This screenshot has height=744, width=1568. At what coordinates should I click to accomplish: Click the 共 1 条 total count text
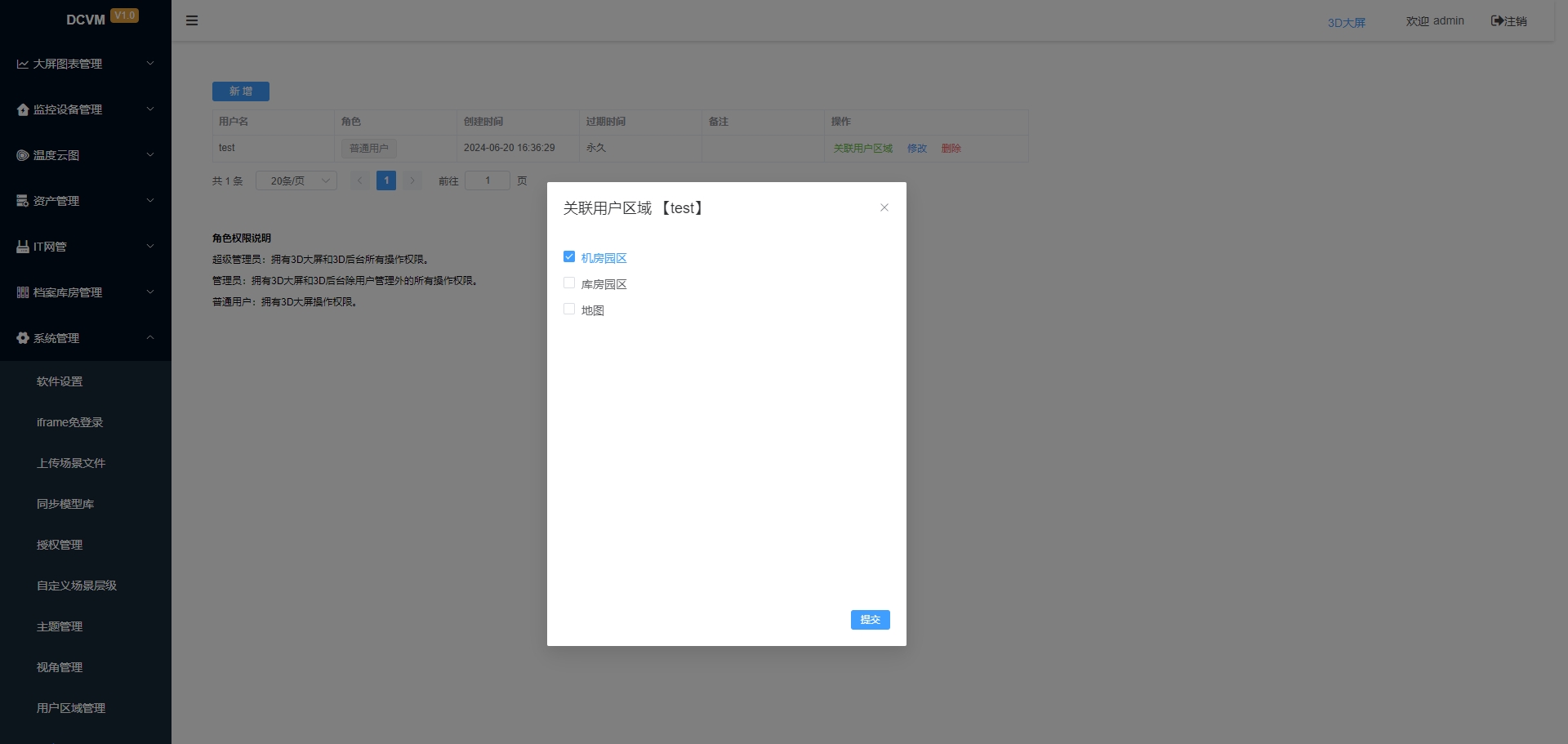tap(228, 181)
